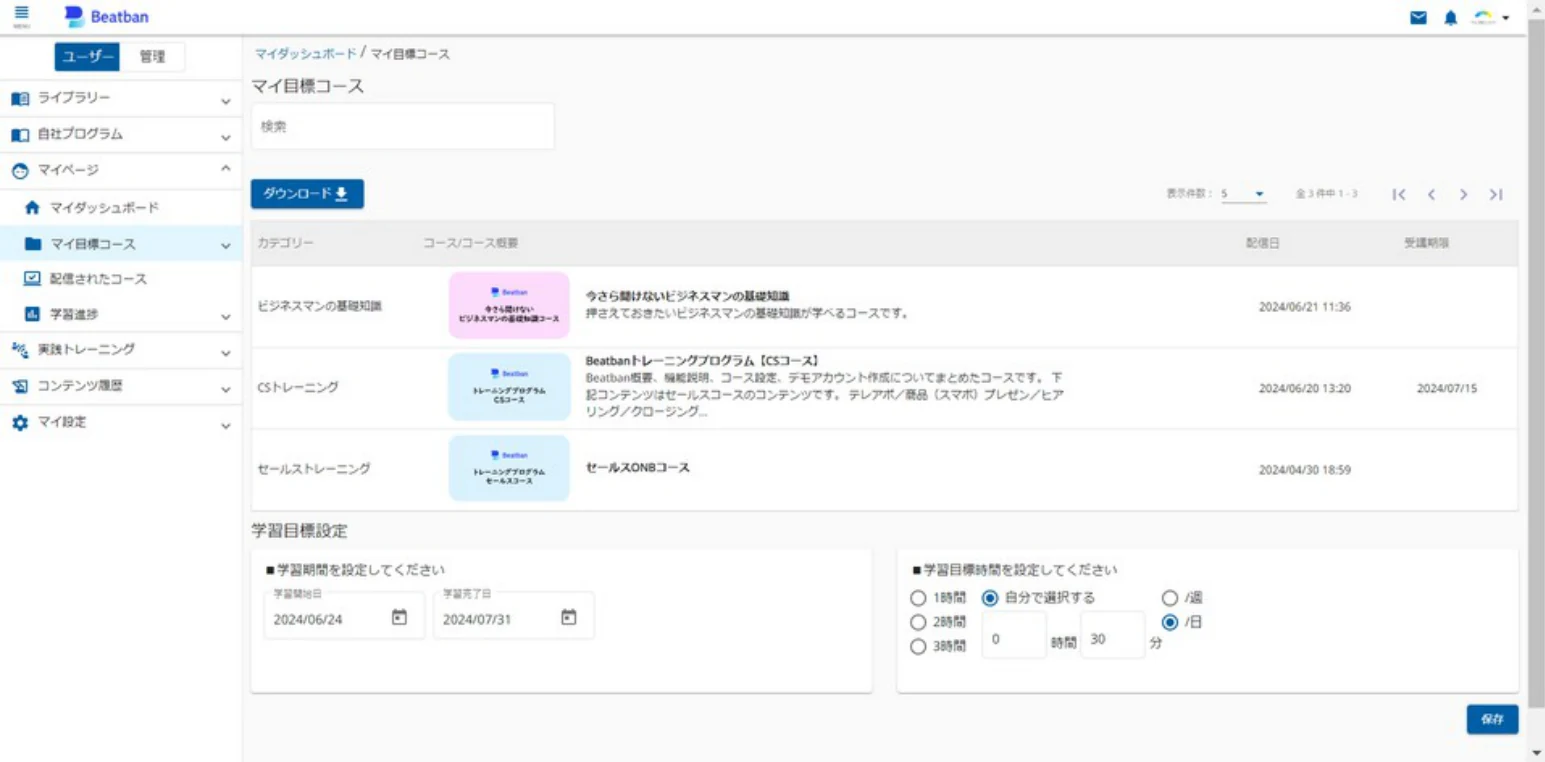Image resolution: width=1545 pixels, height=762 pixels.
Task: Open the hamburger MENU icon
Action: (22, 15)
